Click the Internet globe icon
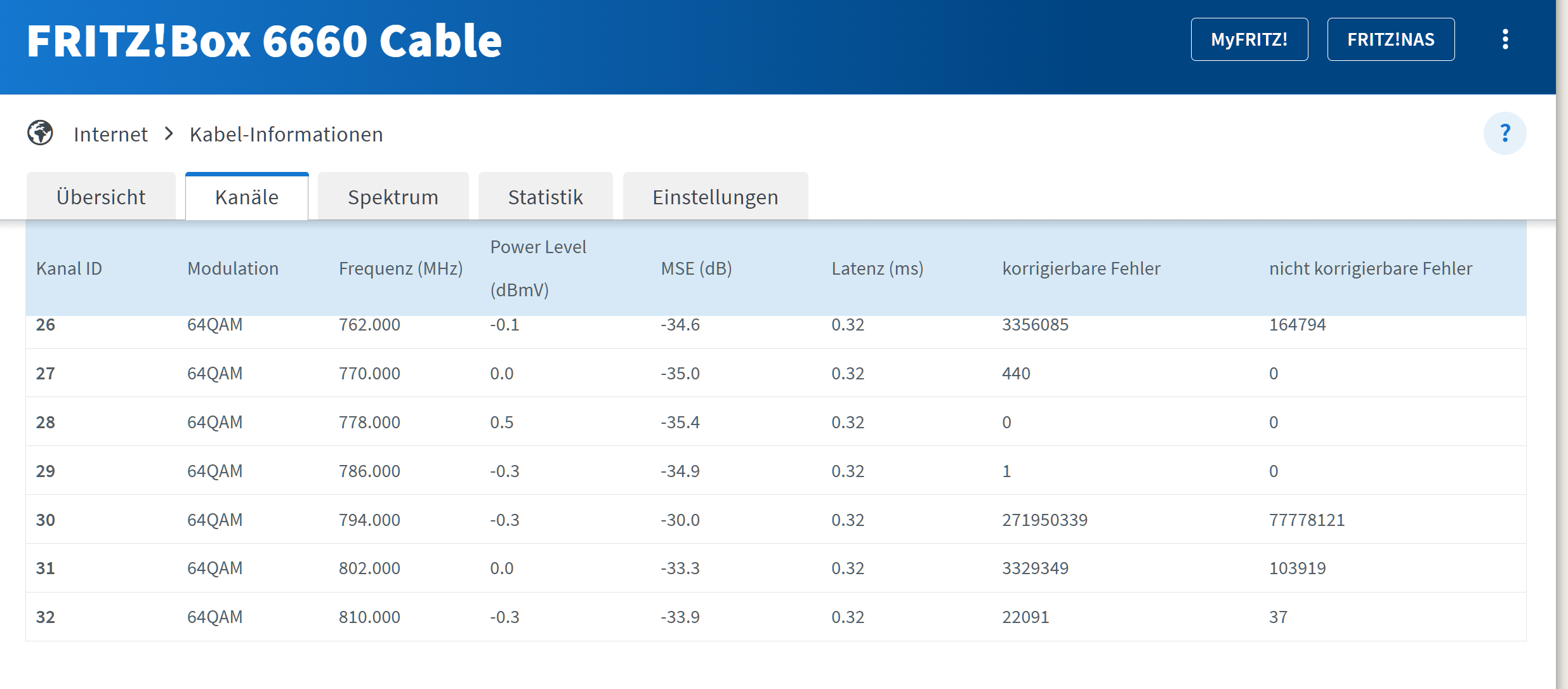1568x689 pixels. (x=40, y=133)
